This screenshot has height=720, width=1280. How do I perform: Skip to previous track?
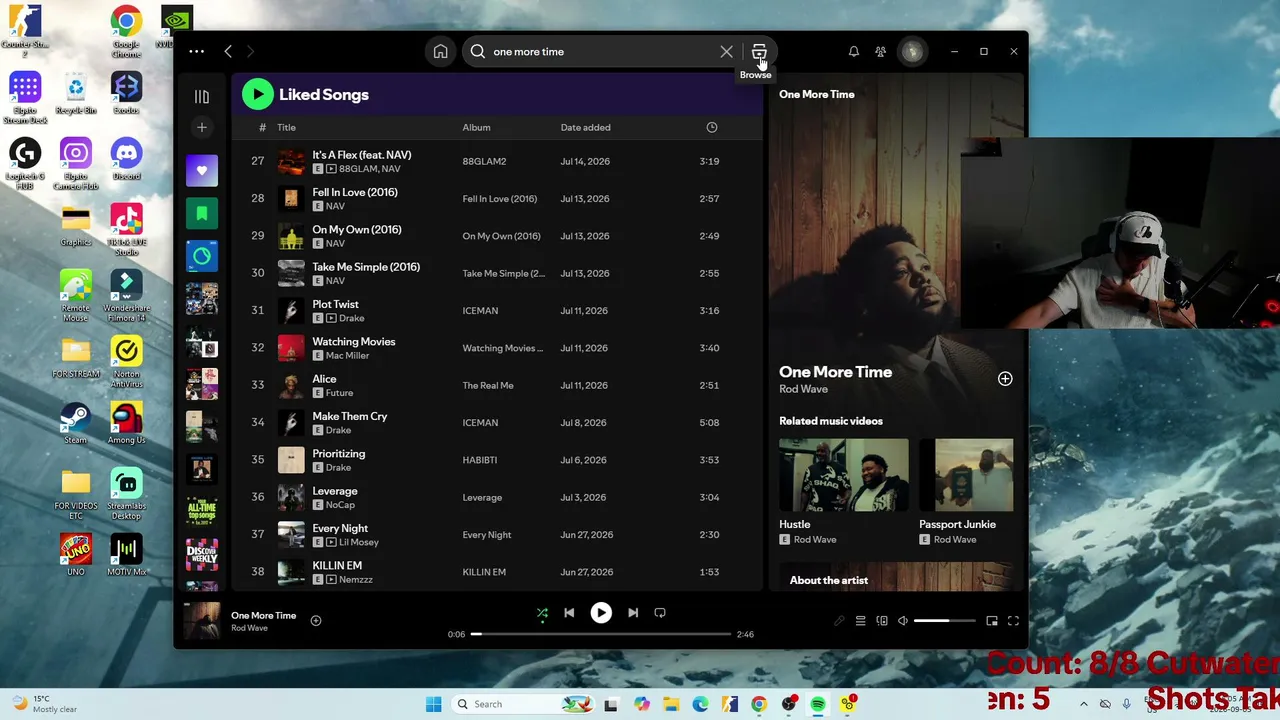(x=569, y=613)
